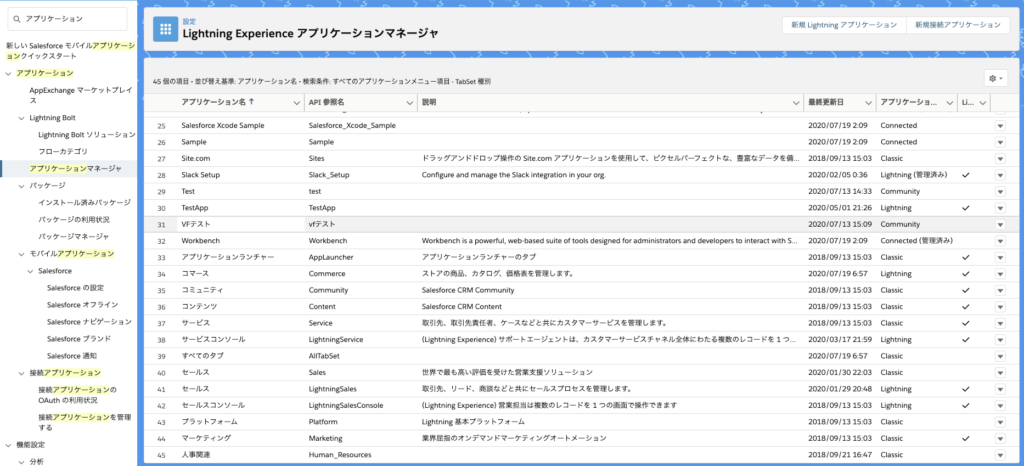The width and height of the screenshot is (1024, 466).
Task: Open AppExchange マーケットプレイス in sidebar
Action: click(81, 95)
